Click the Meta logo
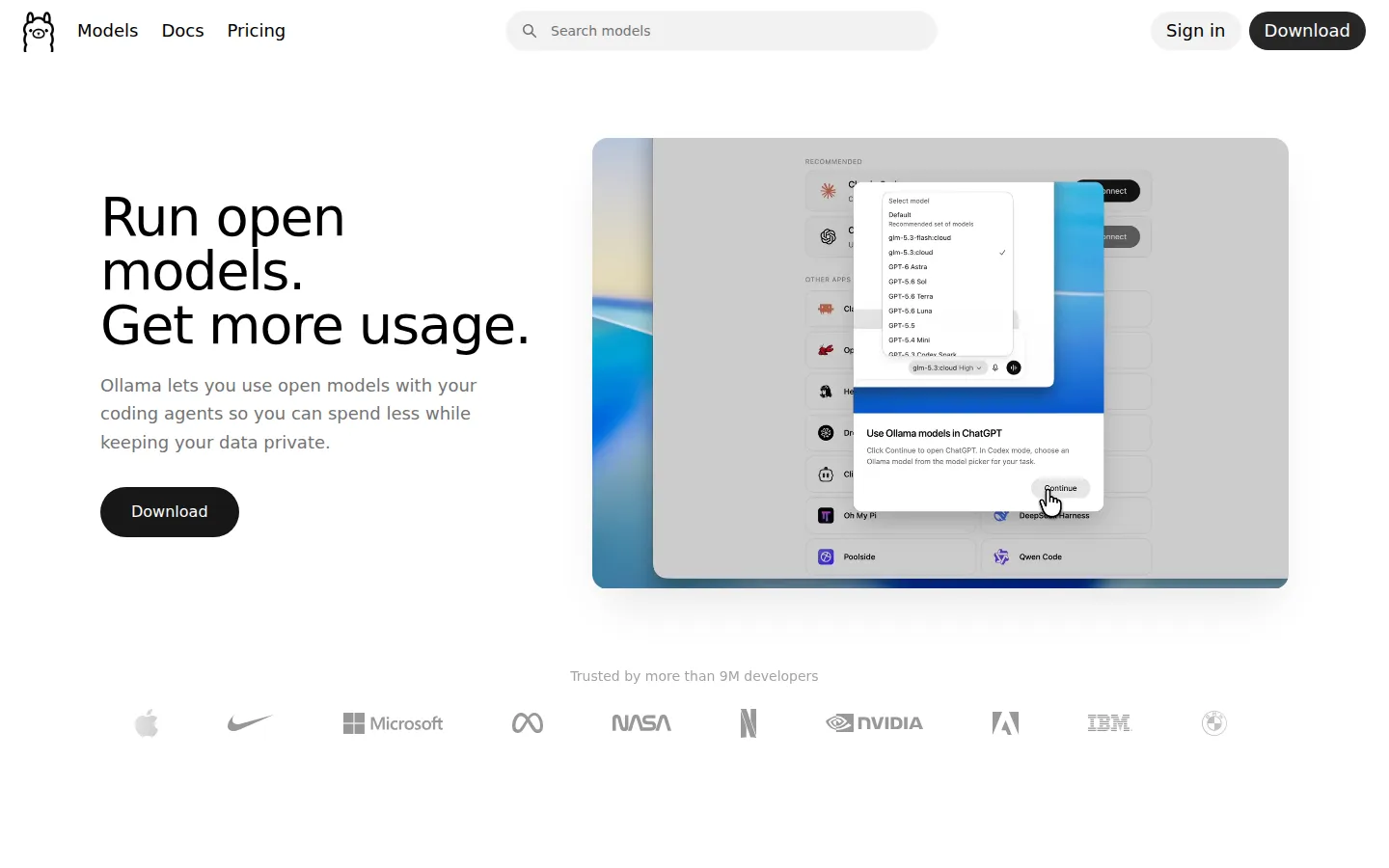 [528, 723]
